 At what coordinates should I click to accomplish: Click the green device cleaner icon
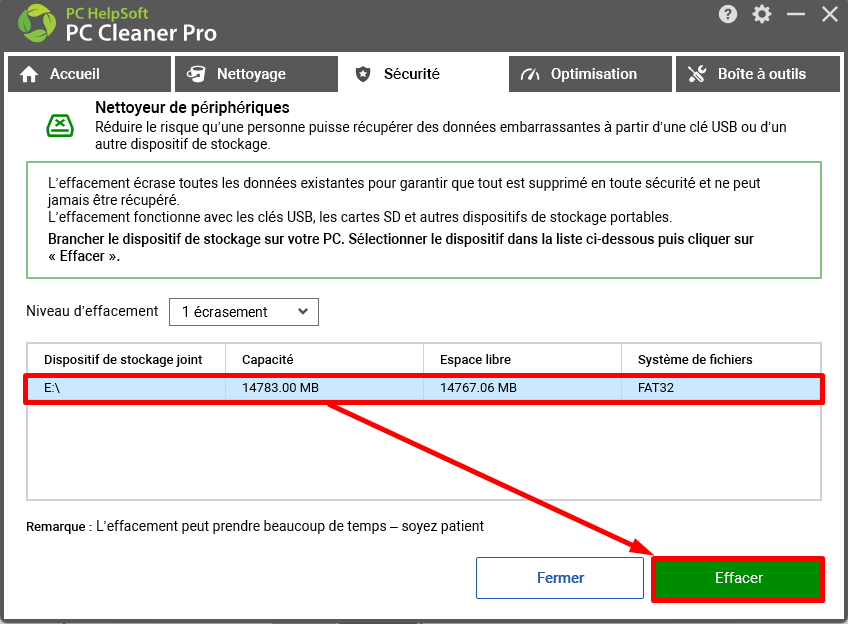60,126
